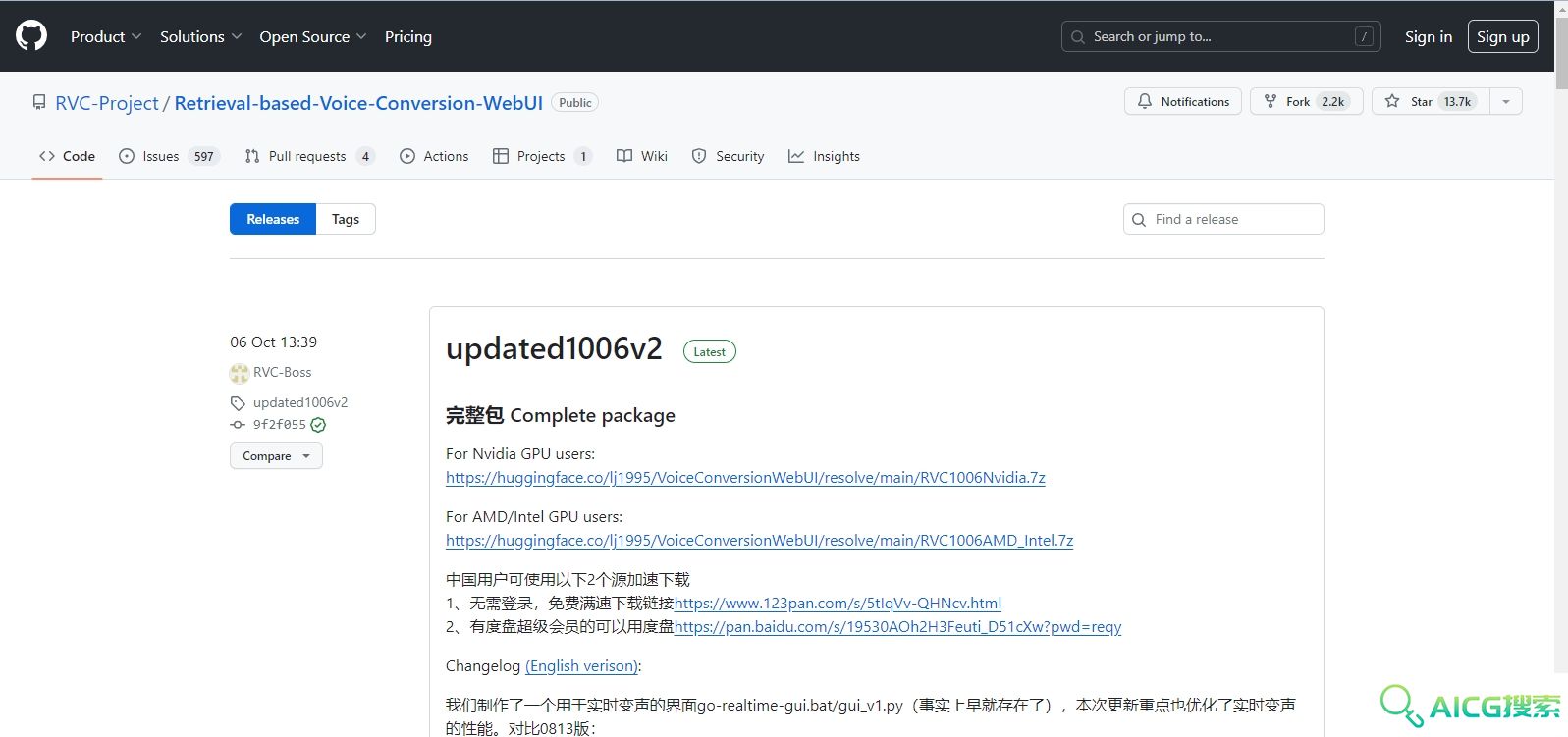Open the Wiki tab
Screen dimensions: 1568x737
(642, 156)
